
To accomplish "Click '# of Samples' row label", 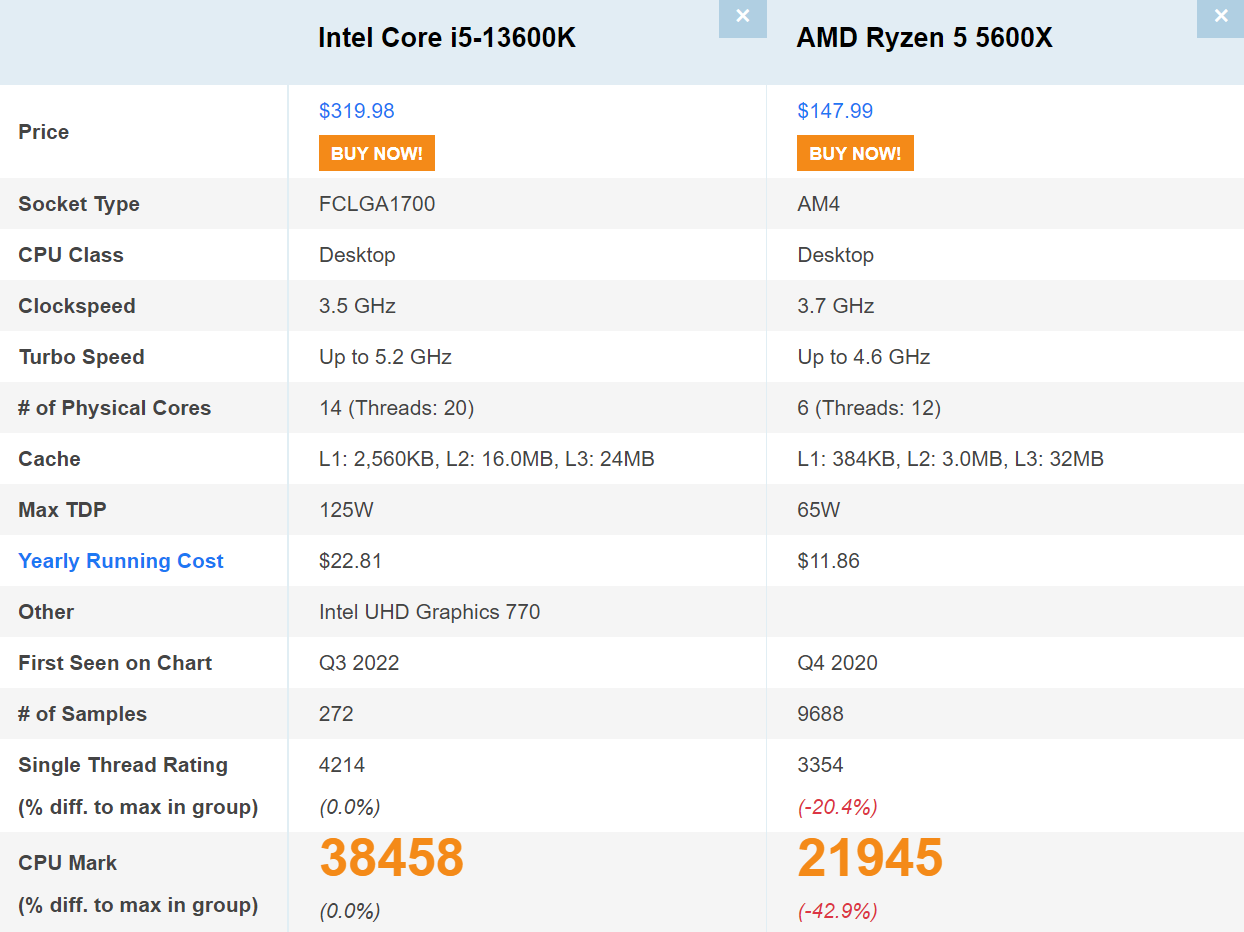I will [83, 714].
